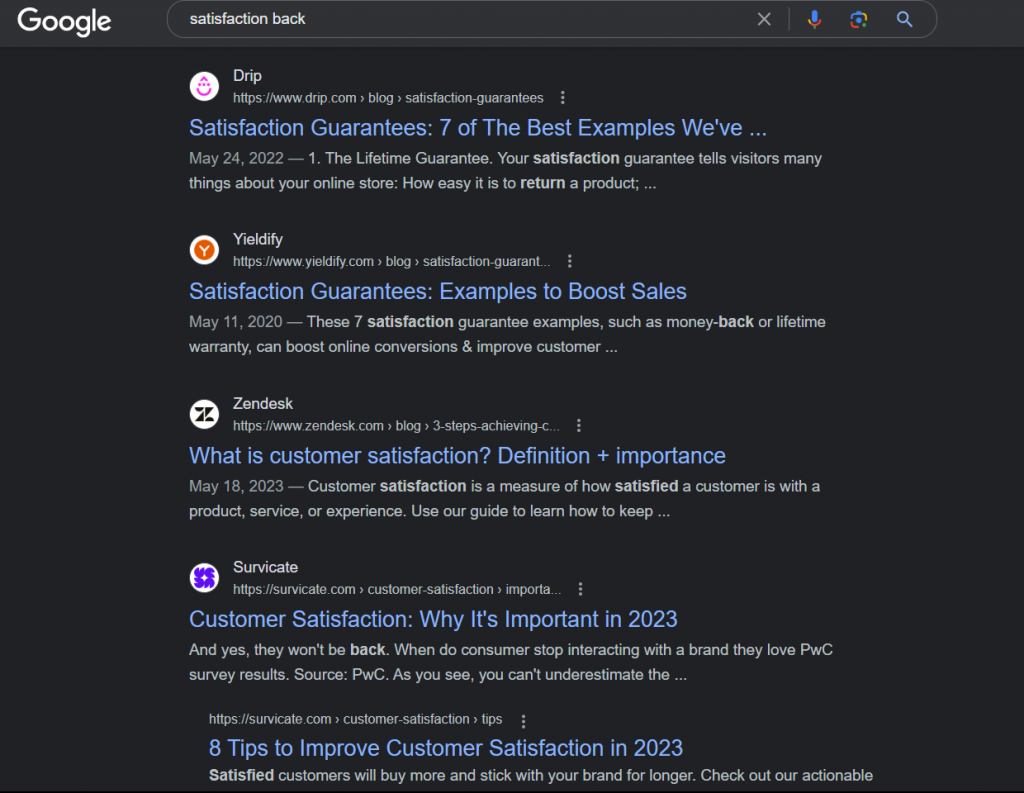Image resolution: width=1024 pixels, height=793 pixels.
Task: Click the 'May 18, 2023' result date
Action: pyautogui.click(x=236, y=487)
